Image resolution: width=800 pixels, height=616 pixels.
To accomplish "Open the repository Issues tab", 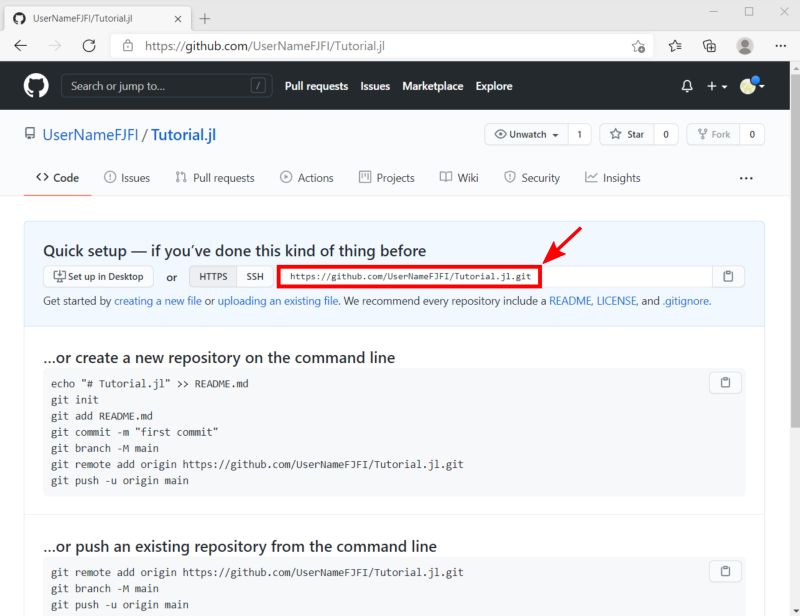I will pyautogui.click(x=127, y=178).
